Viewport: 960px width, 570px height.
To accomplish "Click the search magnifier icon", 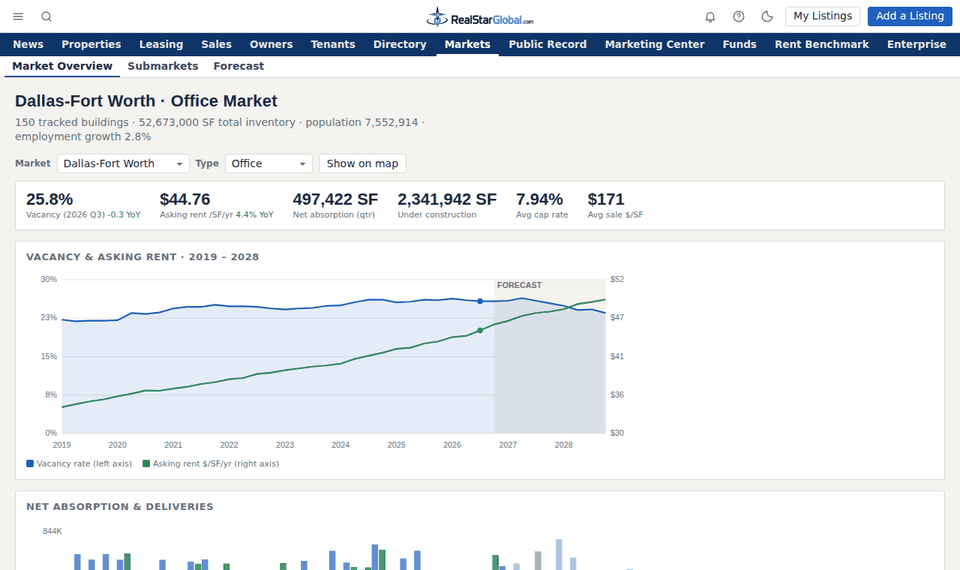I will [47, 17].
